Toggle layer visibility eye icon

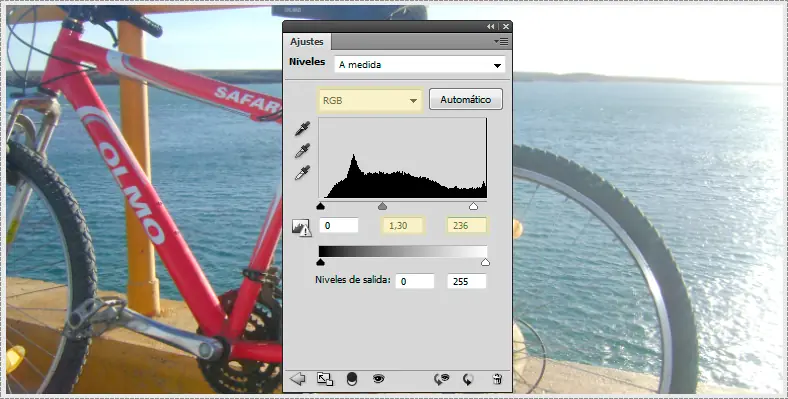click(x=378, y=379)
